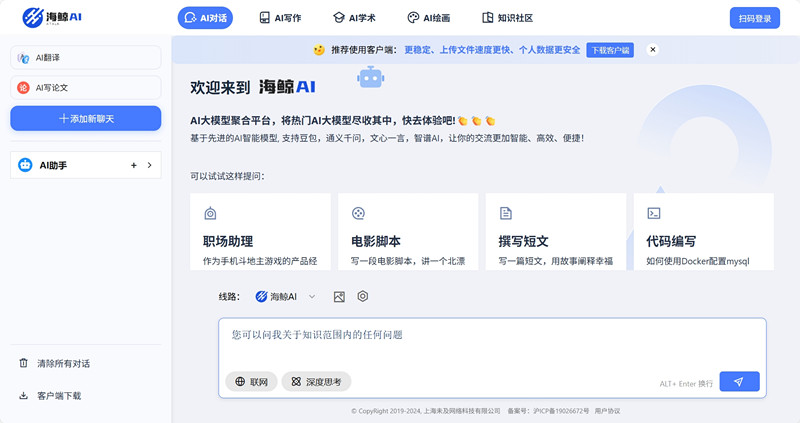Click the AI翻译 icon in the sidebar
The image size is (800, 423).
pyautogui.click(x=23, y=58)
